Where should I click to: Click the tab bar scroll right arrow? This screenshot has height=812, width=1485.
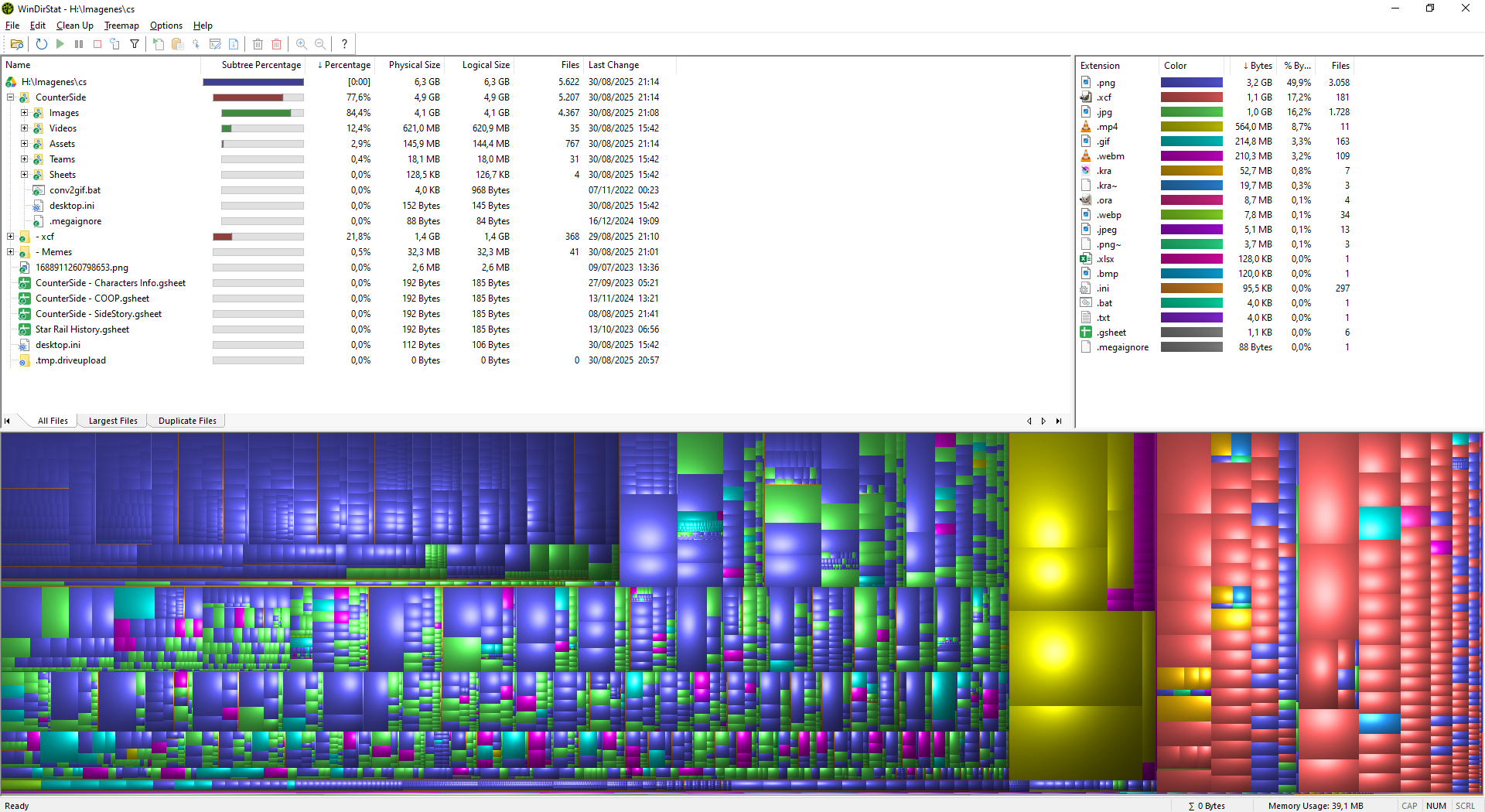click(x=1043, y=421)
